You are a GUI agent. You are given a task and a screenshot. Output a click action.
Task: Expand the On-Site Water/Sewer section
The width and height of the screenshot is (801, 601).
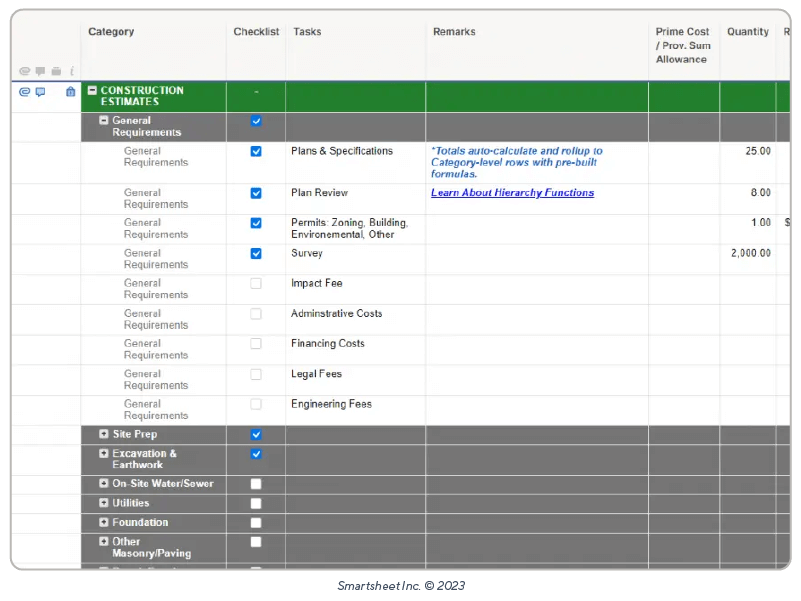coord(104,484)
